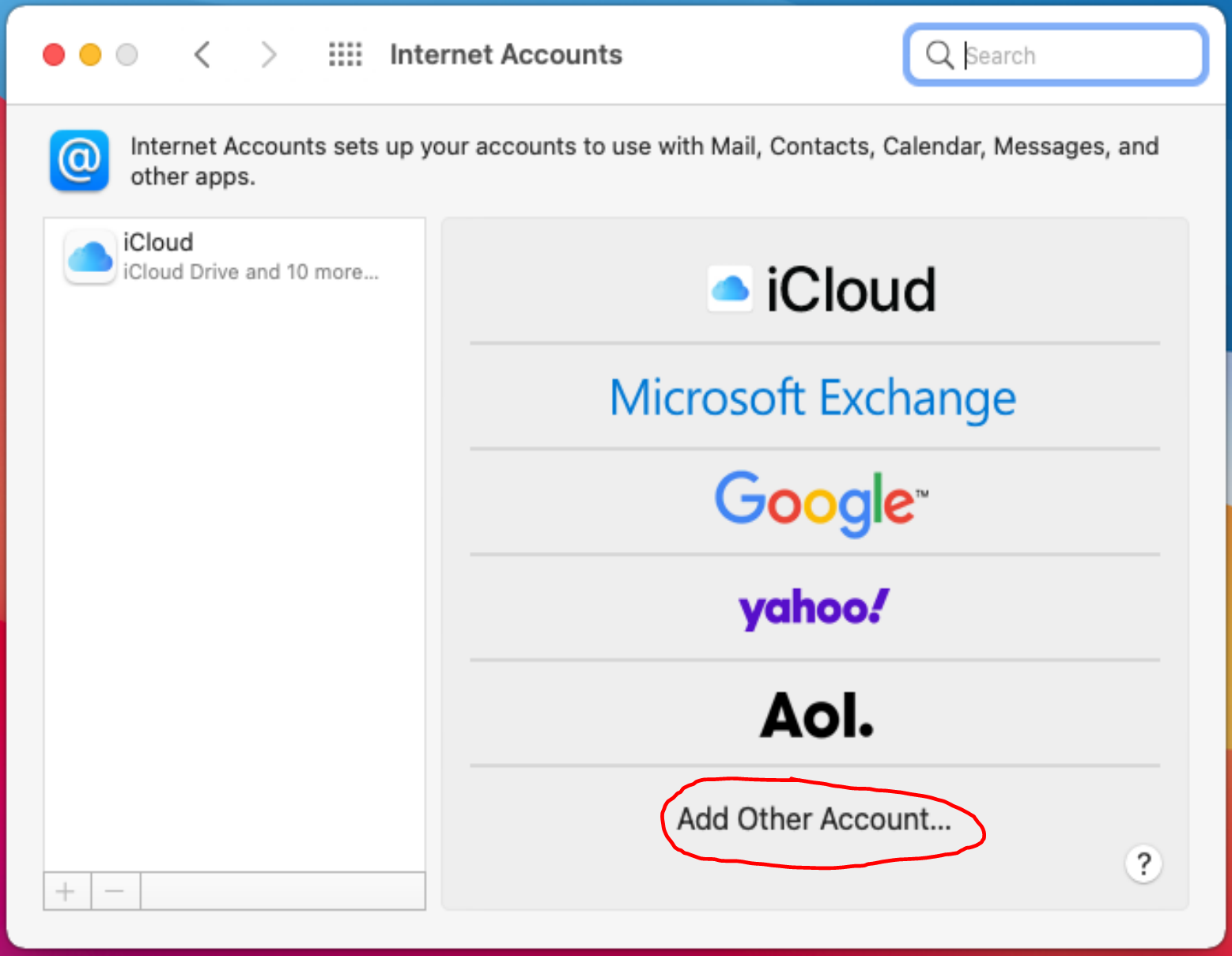
Task: Click the Internet Accounts window title
Action: tap(506, 55)
